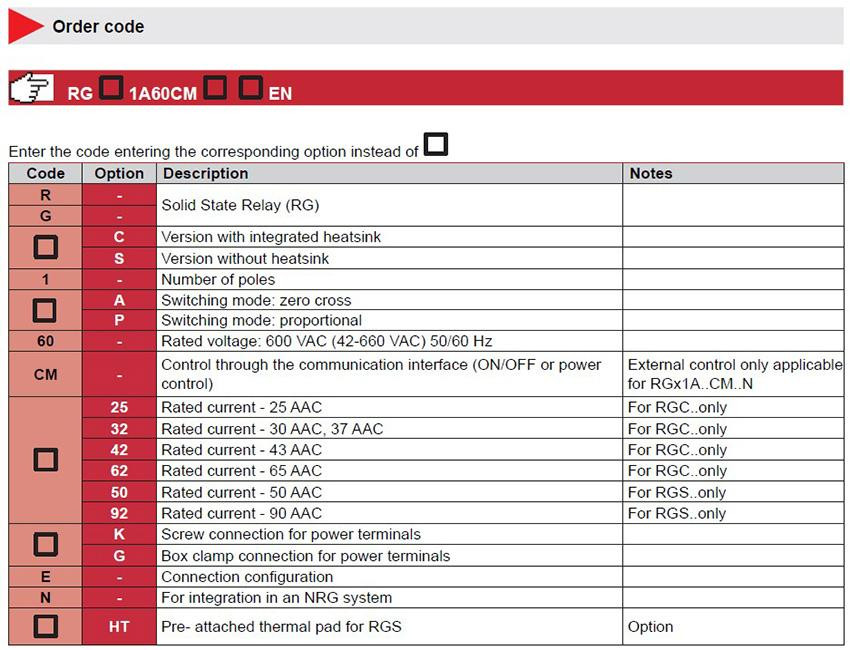Click the 'Order code' heading
The width and height of the screenshot is (850, 650).
(x=98, y=27)
